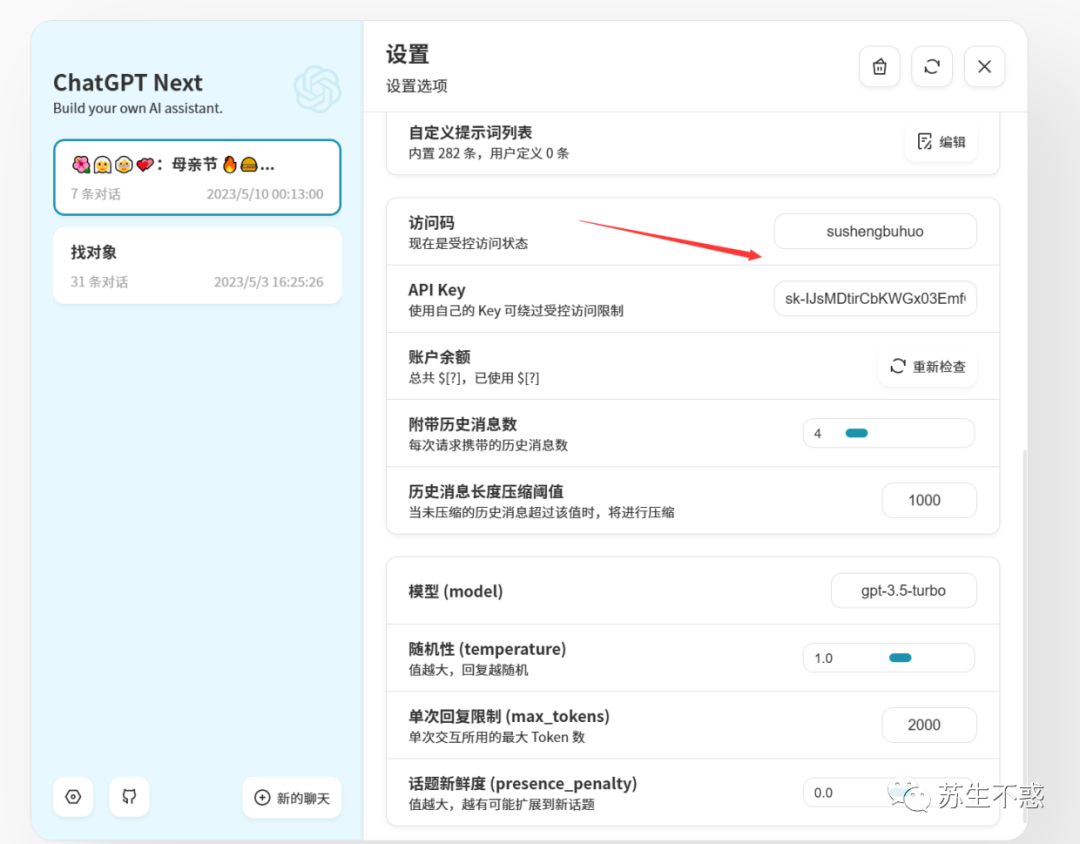Click the OpenAI logo in sidebar header
The height and width of the screenshot is (844, 1080).
pyautogui.click(x=317, y=89)
